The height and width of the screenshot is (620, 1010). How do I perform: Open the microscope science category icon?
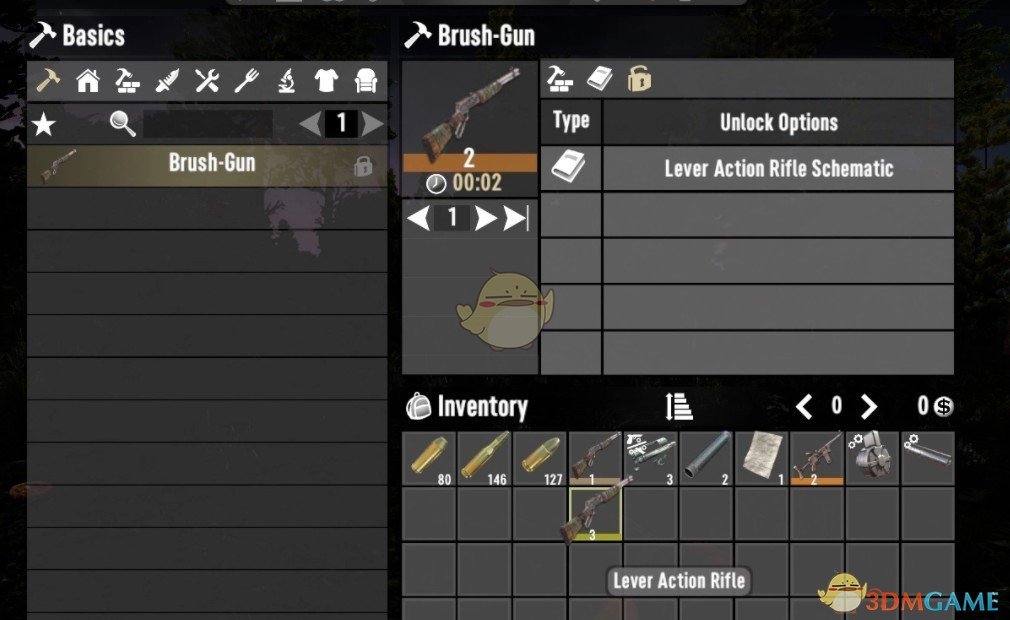tap(287, 81)
